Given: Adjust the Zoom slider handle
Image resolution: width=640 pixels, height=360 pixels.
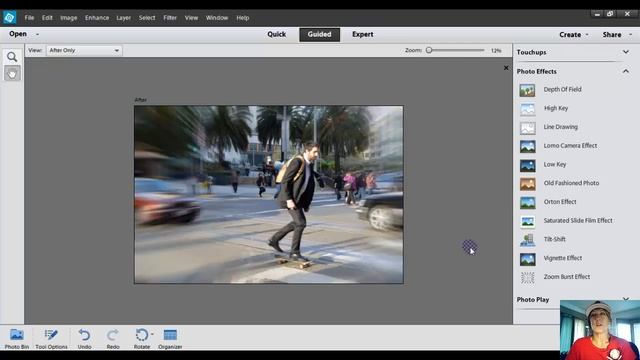Looking at the screenshot, I should (429, 50).
